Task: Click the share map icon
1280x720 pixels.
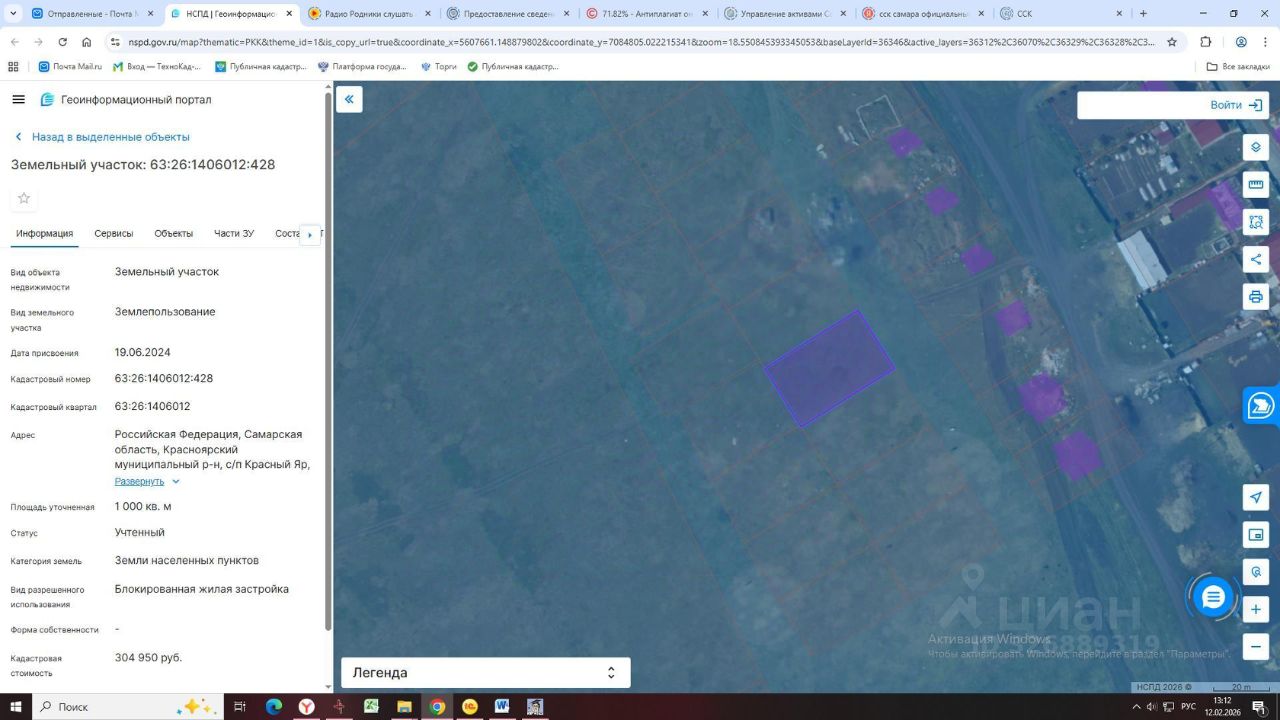Action: click(x=1256, y=260)
